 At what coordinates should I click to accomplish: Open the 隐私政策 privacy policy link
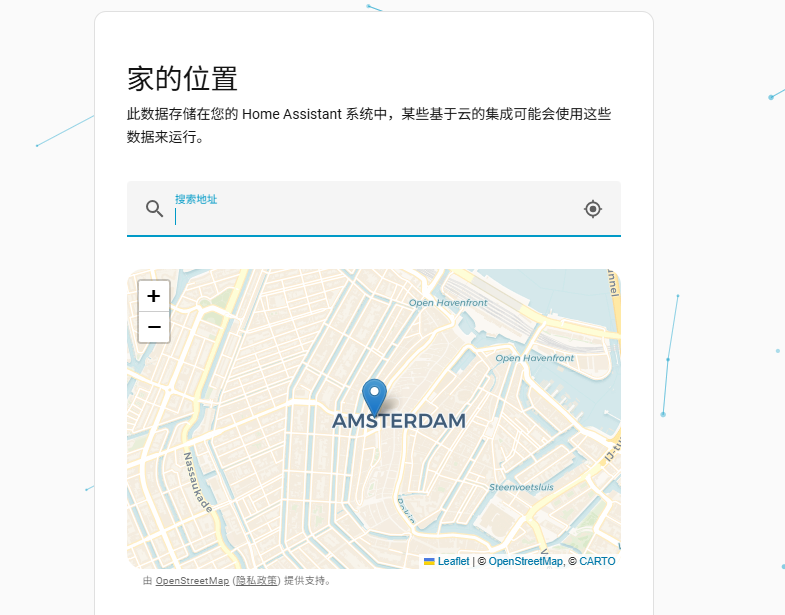click(257, 581)
